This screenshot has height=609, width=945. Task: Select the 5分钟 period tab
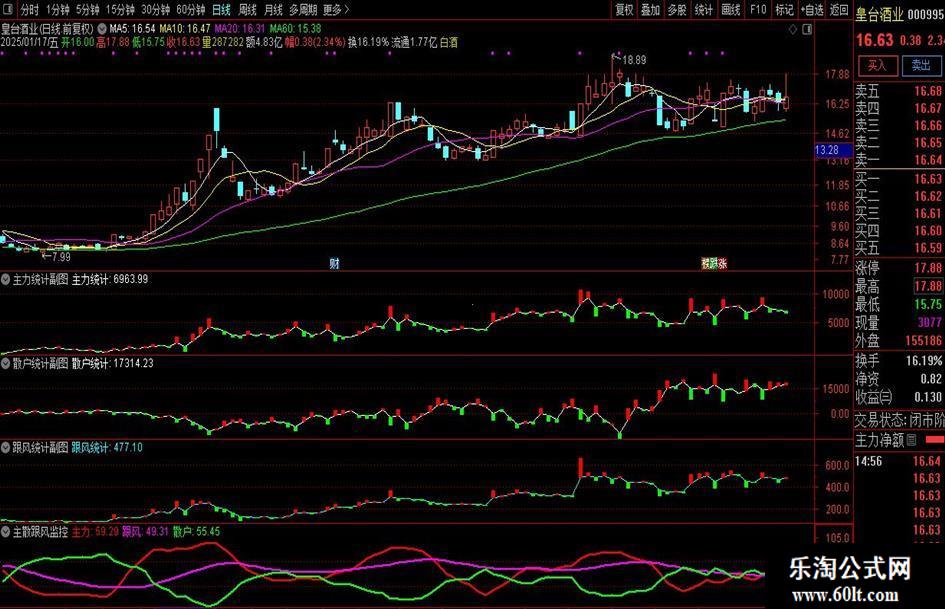point(87,10)
